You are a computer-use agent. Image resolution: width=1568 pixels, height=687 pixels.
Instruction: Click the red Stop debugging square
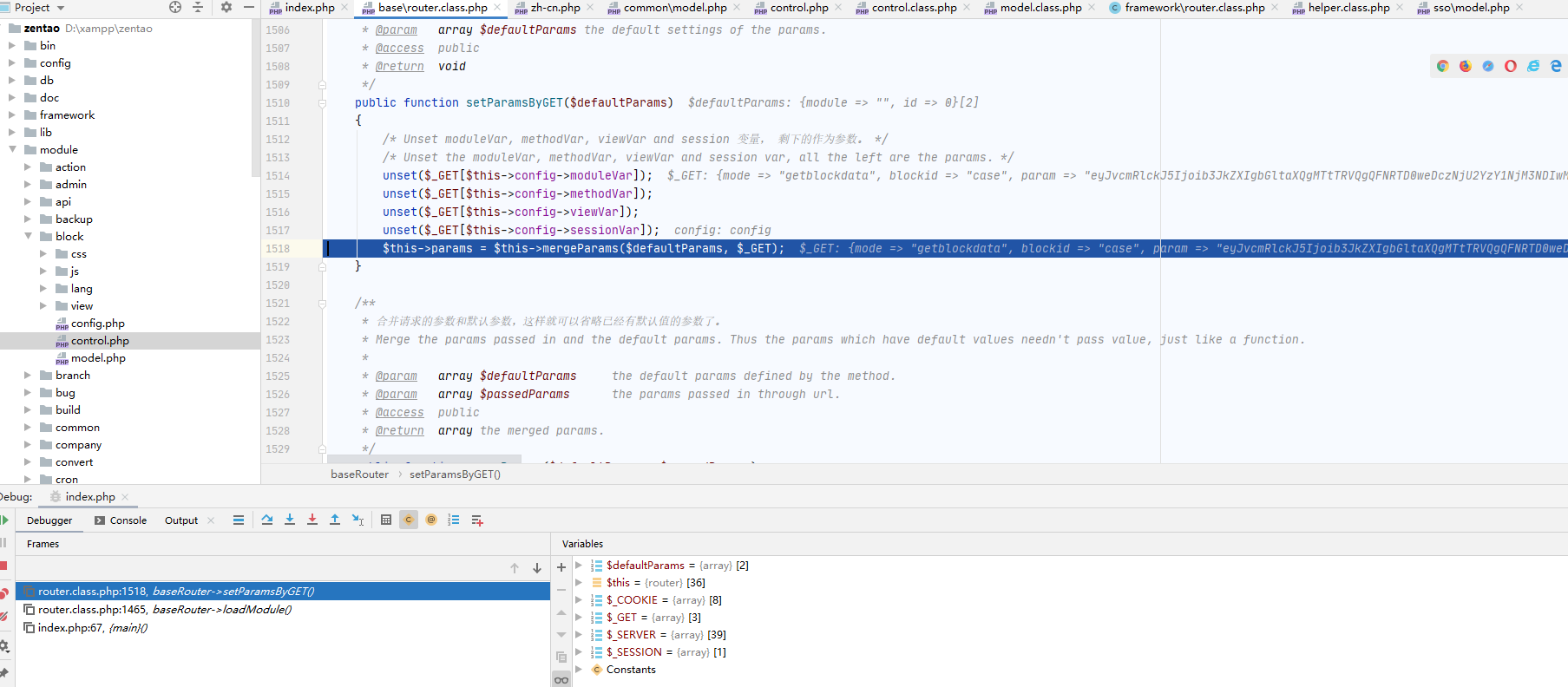pyautogui.click(x=3, y=566)
